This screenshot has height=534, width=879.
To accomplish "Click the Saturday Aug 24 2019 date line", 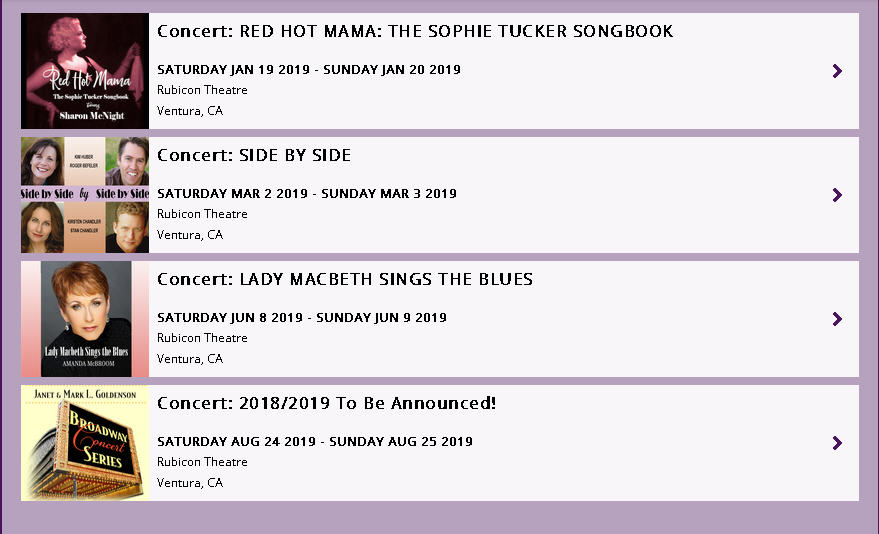I will (x=315, y=442).
